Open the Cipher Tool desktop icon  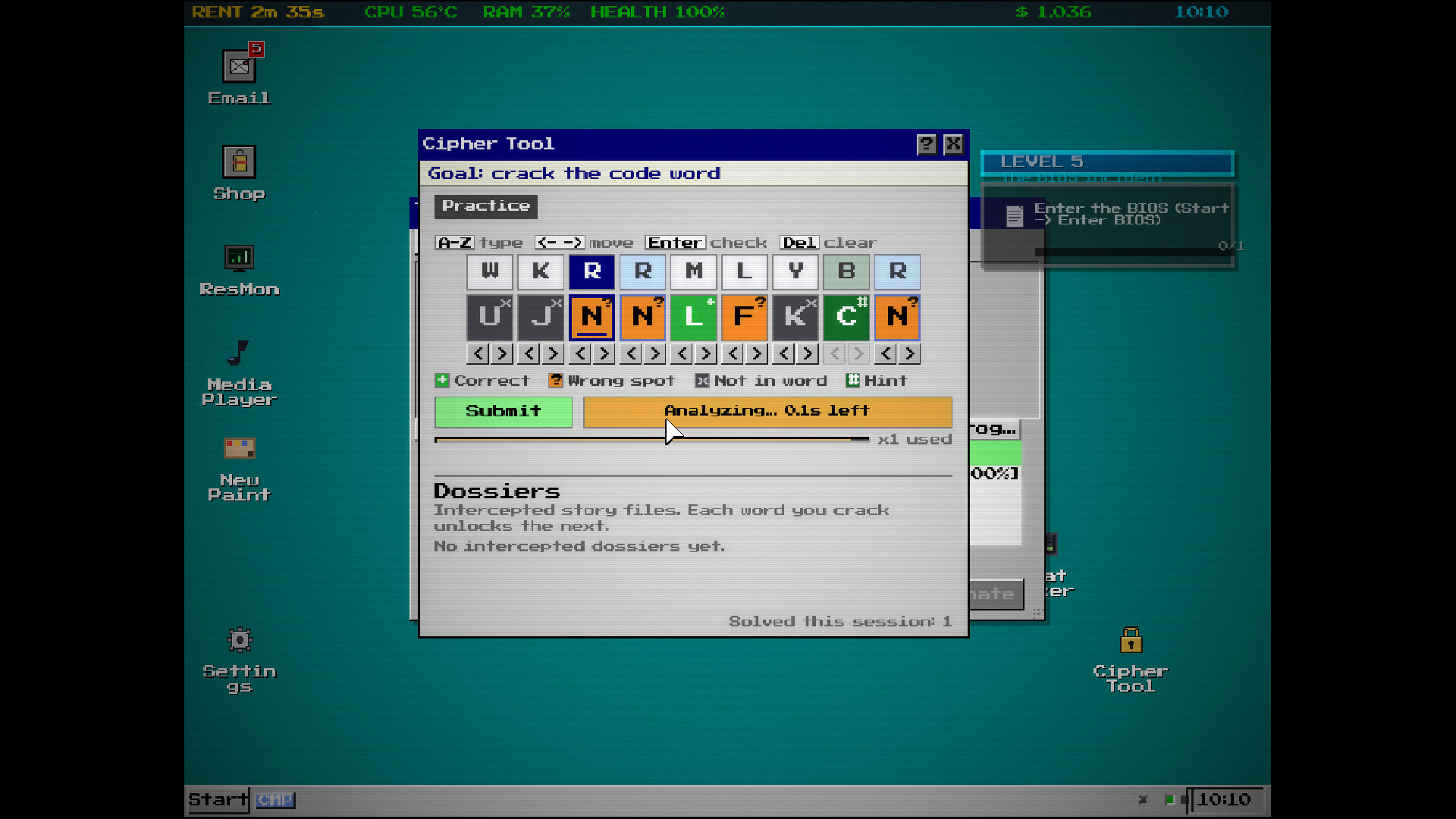pyautogui.click(x=1131, y=660)
